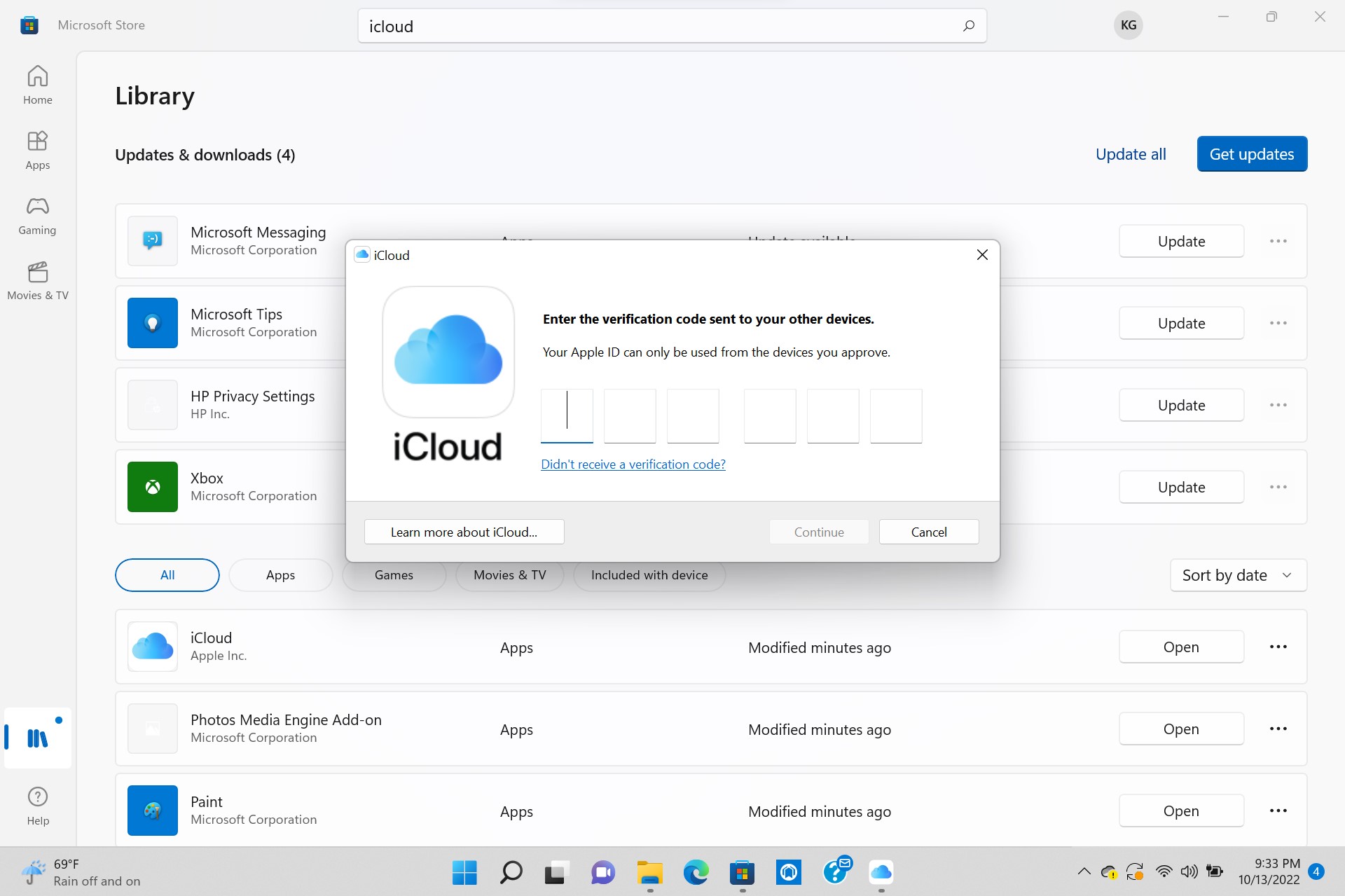The height and width of the screenshot is (896, 1345).
Task: Open notification center badge showing 4
Action: (x=1316, y=871)
